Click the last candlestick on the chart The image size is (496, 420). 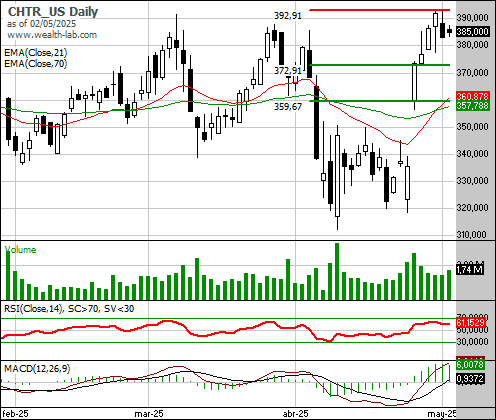coord(450,31)
